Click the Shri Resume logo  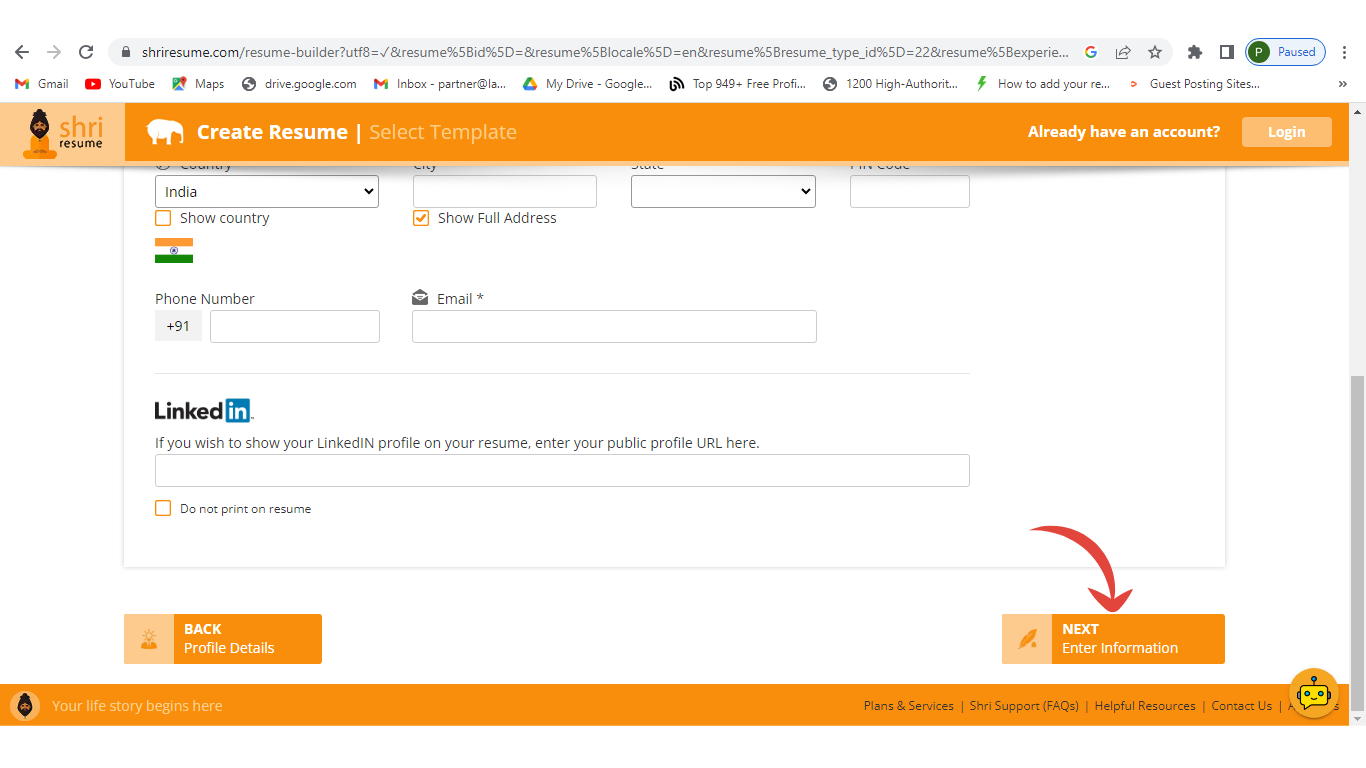coord(62,132)
